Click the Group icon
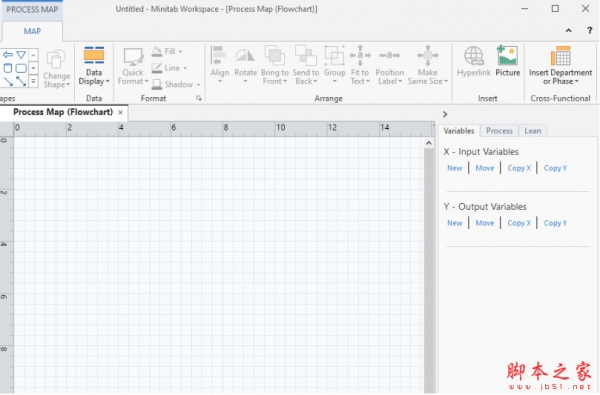600x395 pixels. click(x=334, y=55)
